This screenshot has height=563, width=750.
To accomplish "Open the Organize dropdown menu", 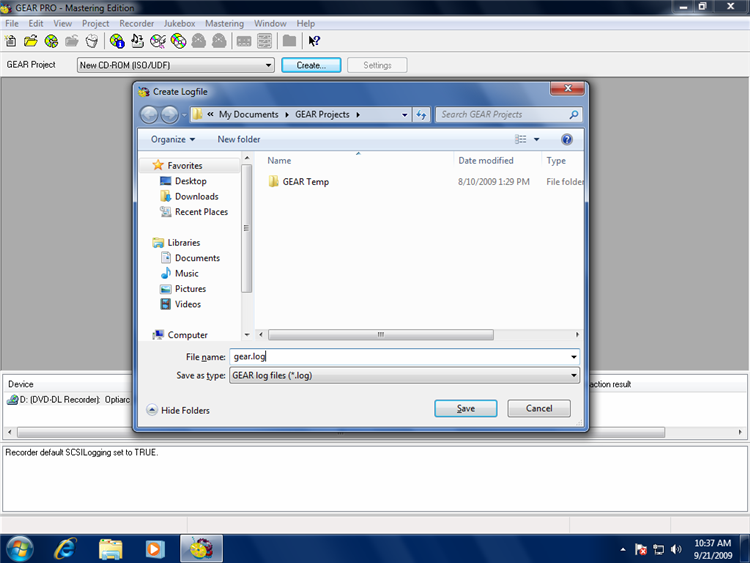I will point(173,139).
